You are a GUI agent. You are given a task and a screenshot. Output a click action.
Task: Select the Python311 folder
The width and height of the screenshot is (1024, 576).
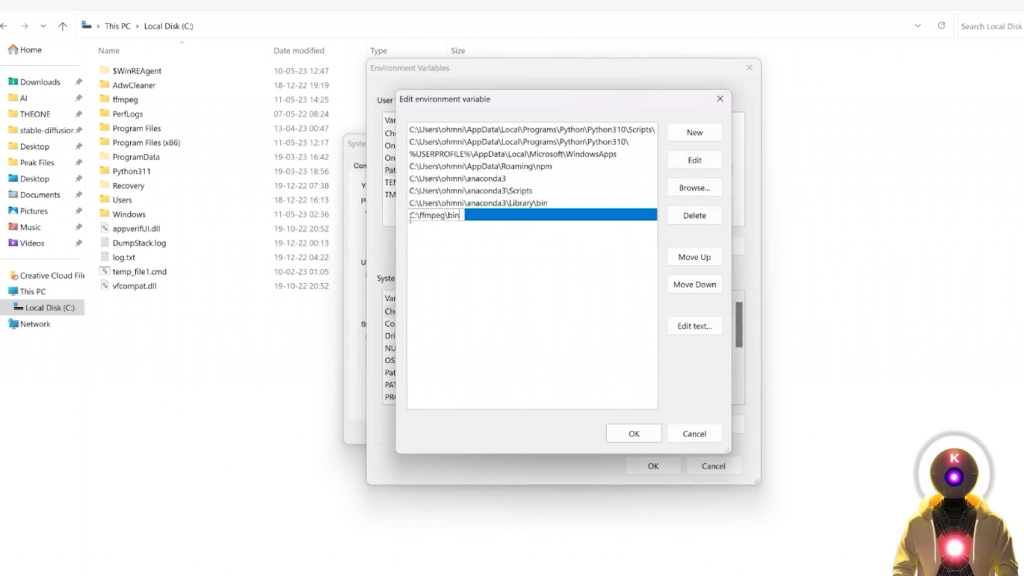coord(131,171)
